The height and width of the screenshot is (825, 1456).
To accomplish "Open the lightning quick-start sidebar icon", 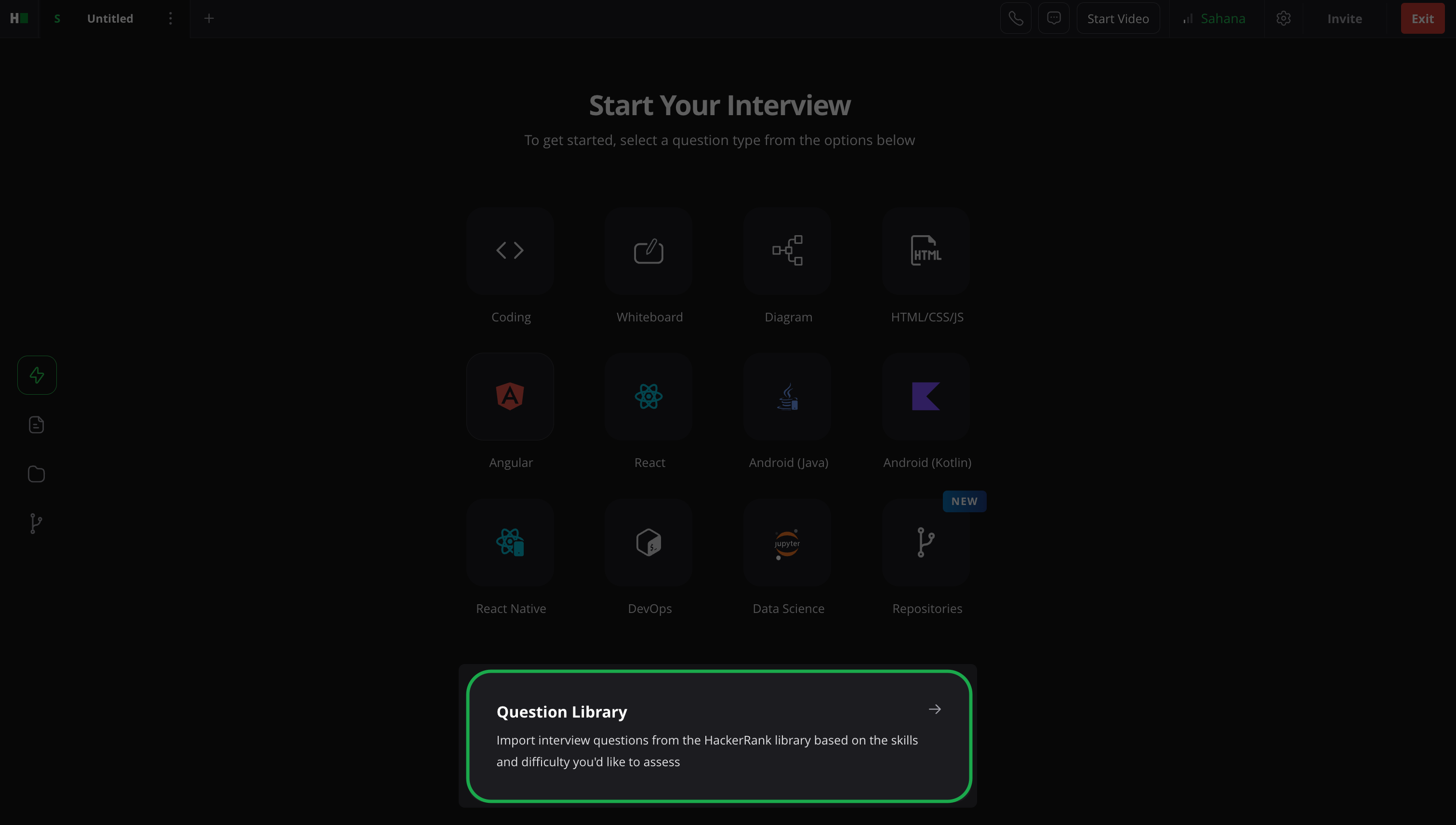I will 37,375.
